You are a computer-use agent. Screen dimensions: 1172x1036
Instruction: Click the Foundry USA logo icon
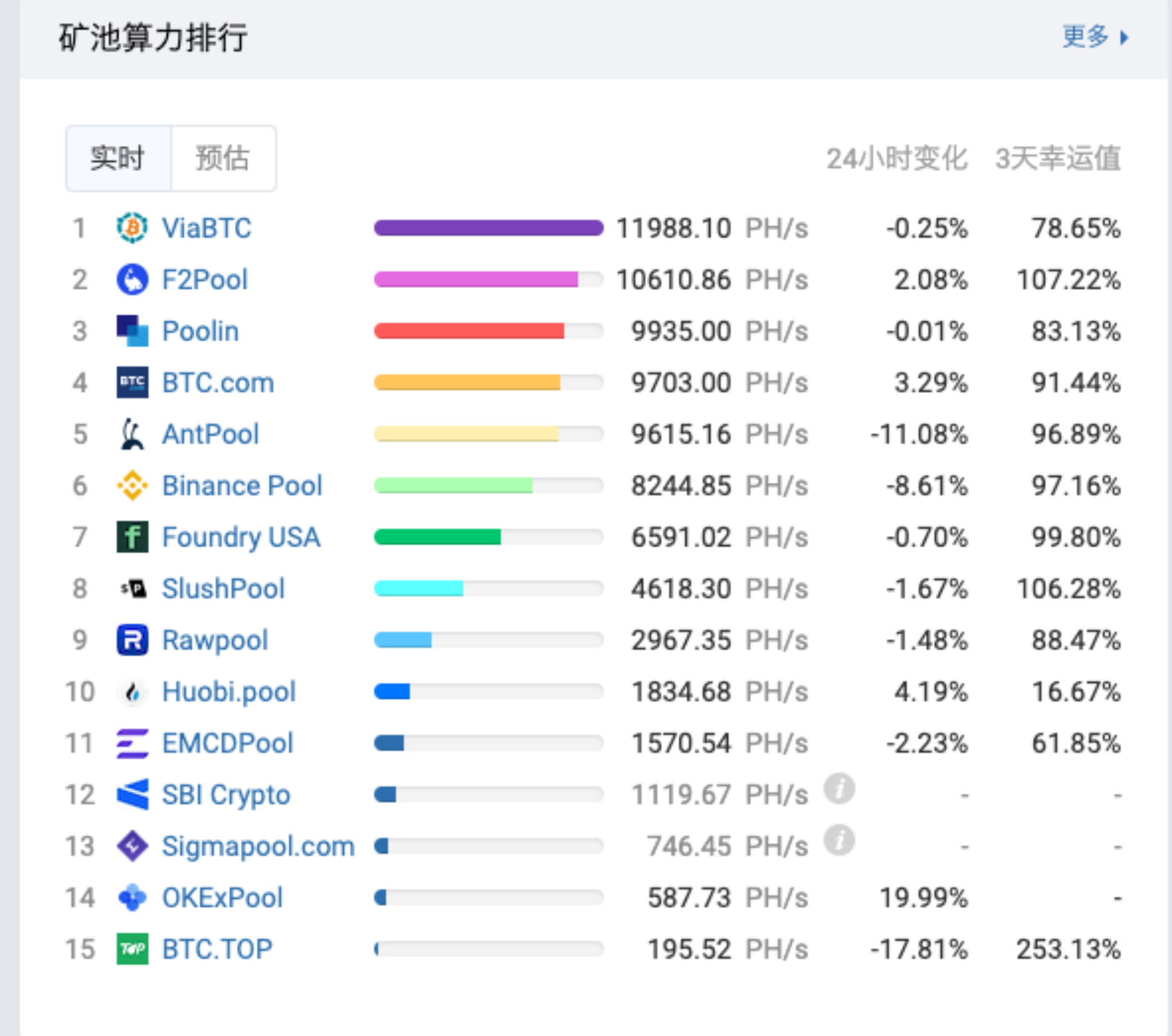pyautogui.click(x=132, y=537)
